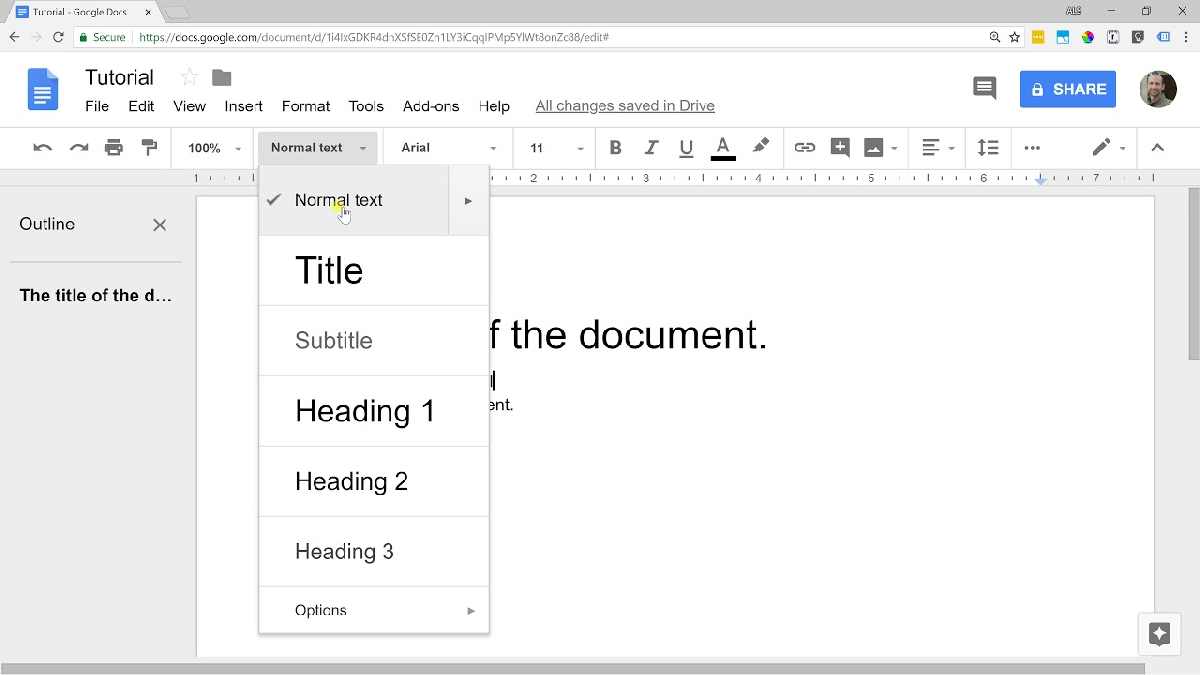
Task: Open the File menu
Action: (x=97, y=106)
